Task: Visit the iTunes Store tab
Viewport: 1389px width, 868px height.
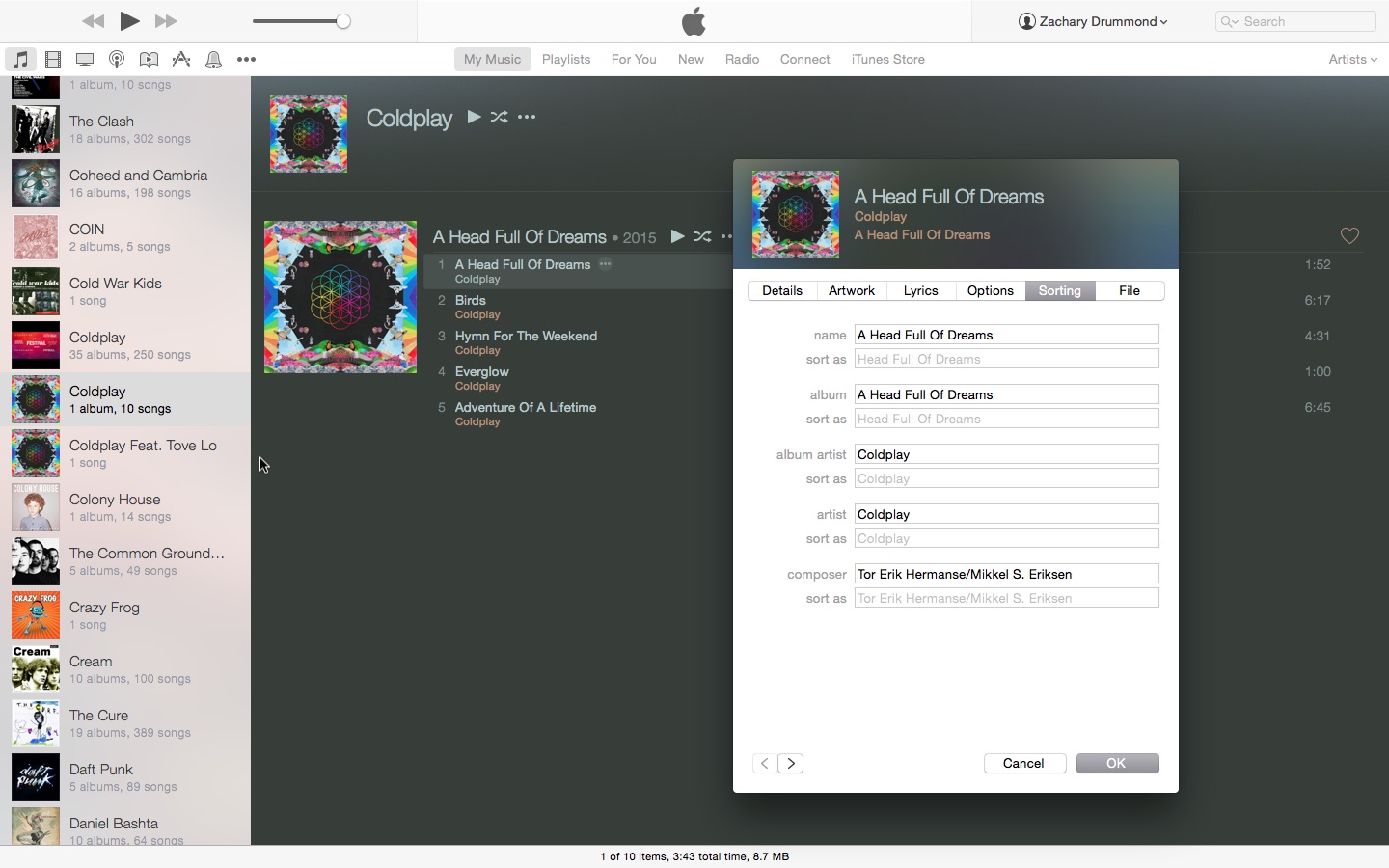Action: [x=888, y=59]
